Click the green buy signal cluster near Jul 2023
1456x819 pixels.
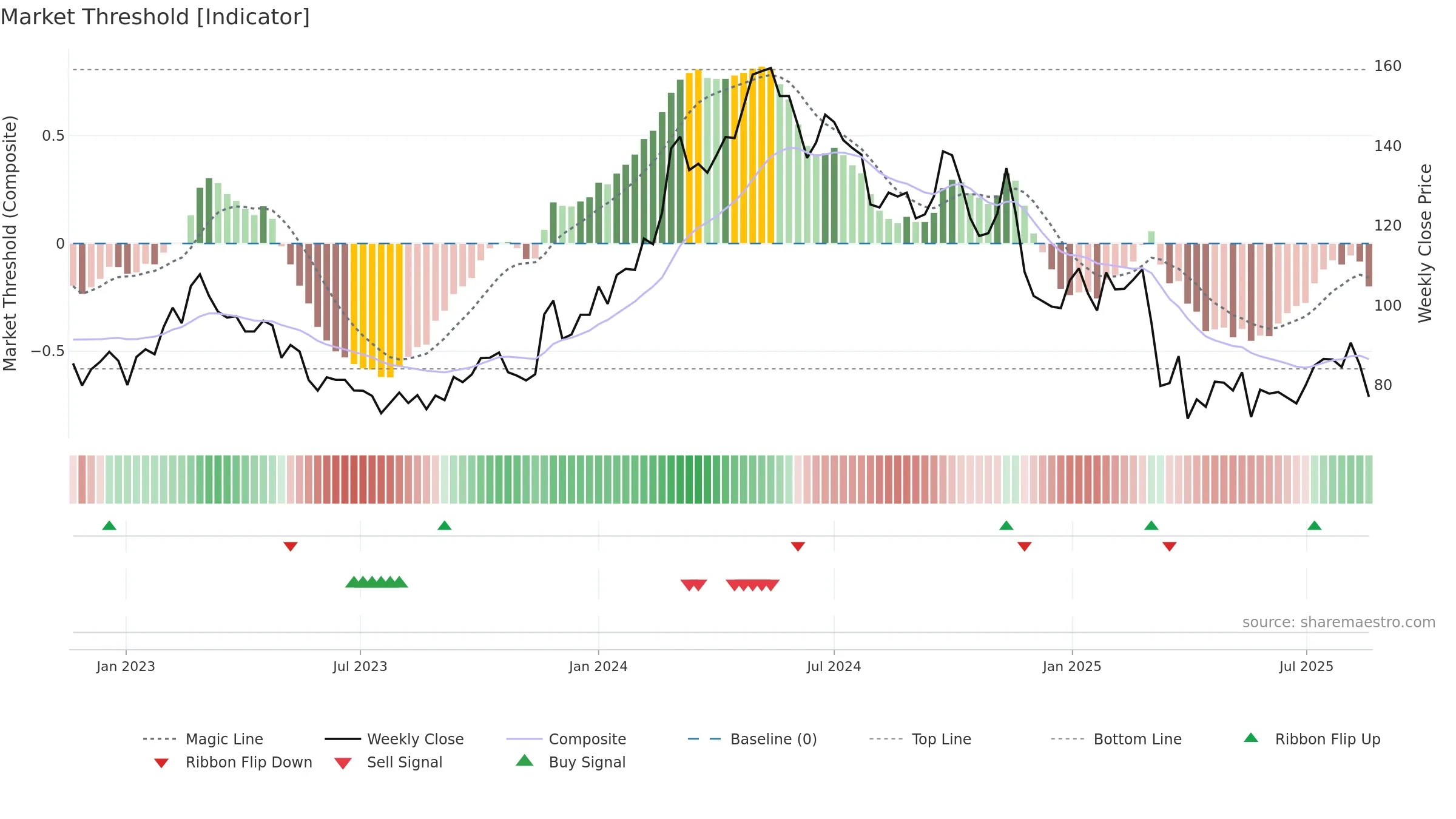pyautogui.click(x=377, y=582)
